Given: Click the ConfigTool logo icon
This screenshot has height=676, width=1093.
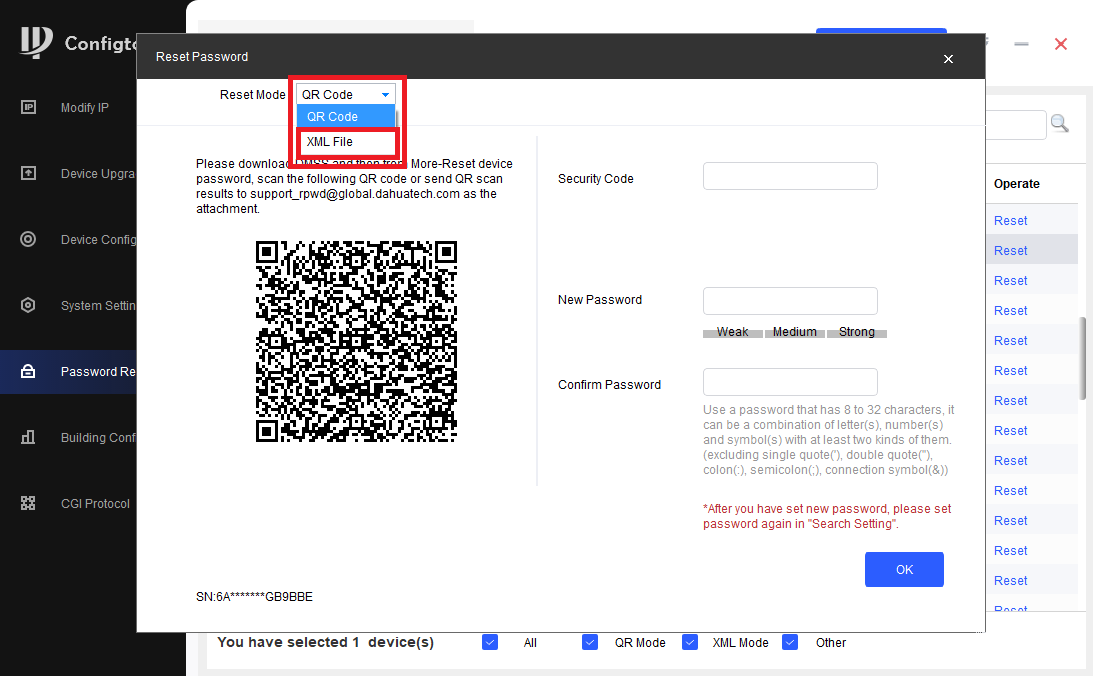Looking at the screenshot, I should pyautogui.click(x=36, y=43).
